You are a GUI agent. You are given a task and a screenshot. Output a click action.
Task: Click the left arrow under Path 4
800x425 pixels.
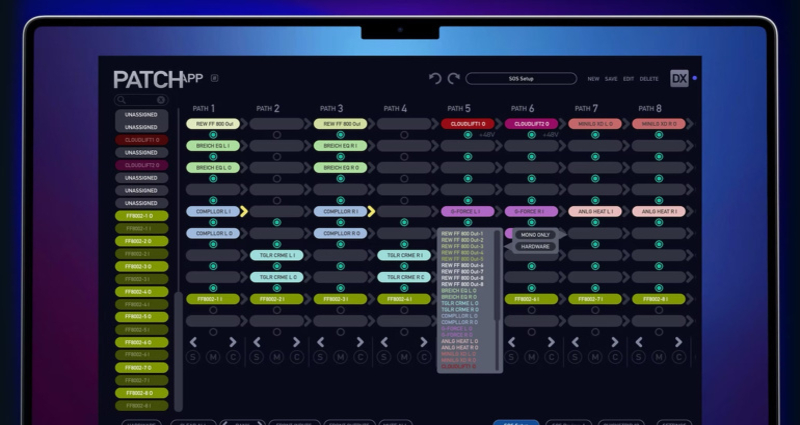384,342
